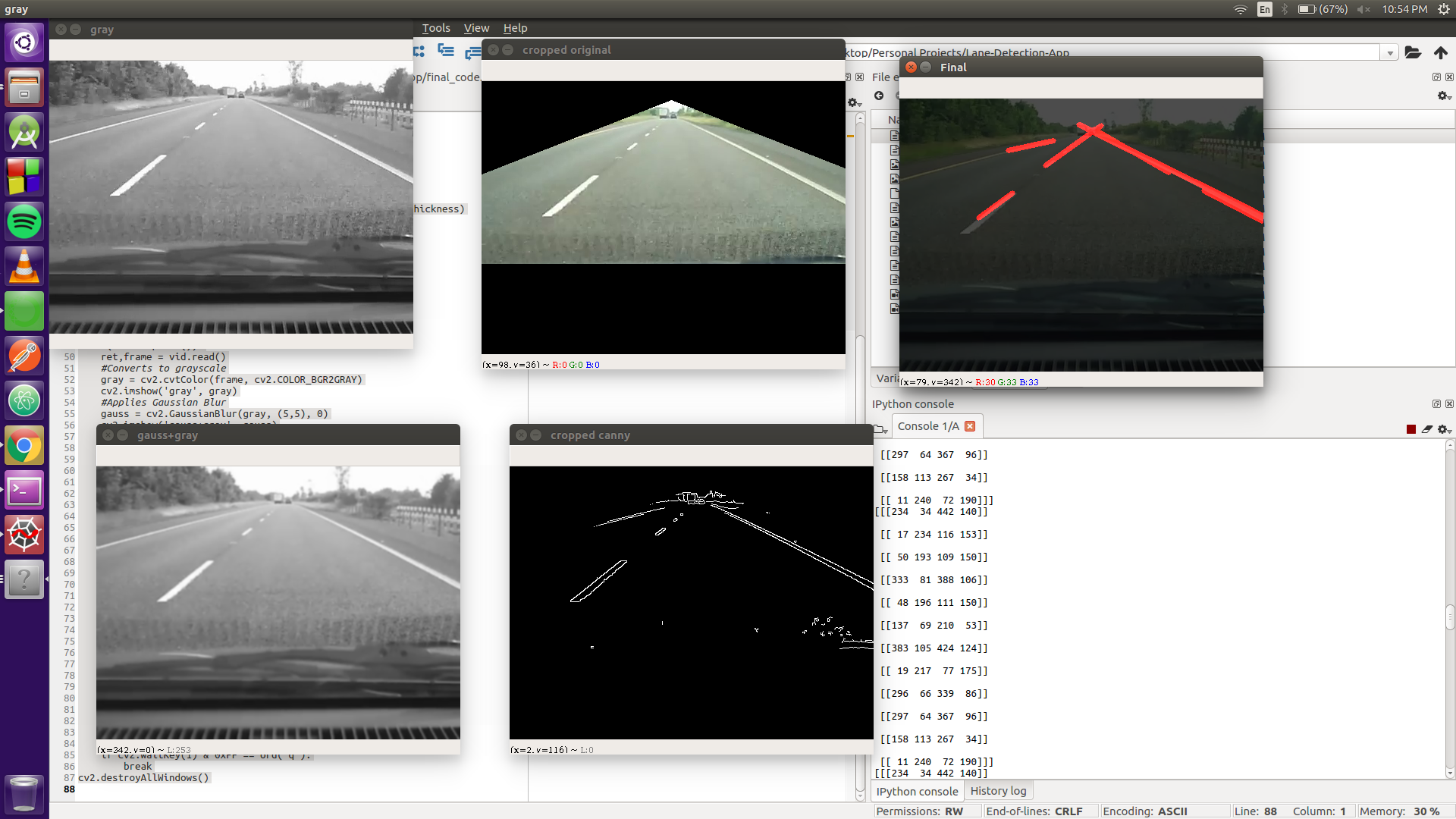Undock the IPython console pane
Screen dimensions: 1456x819
(x=1436, y=404)
